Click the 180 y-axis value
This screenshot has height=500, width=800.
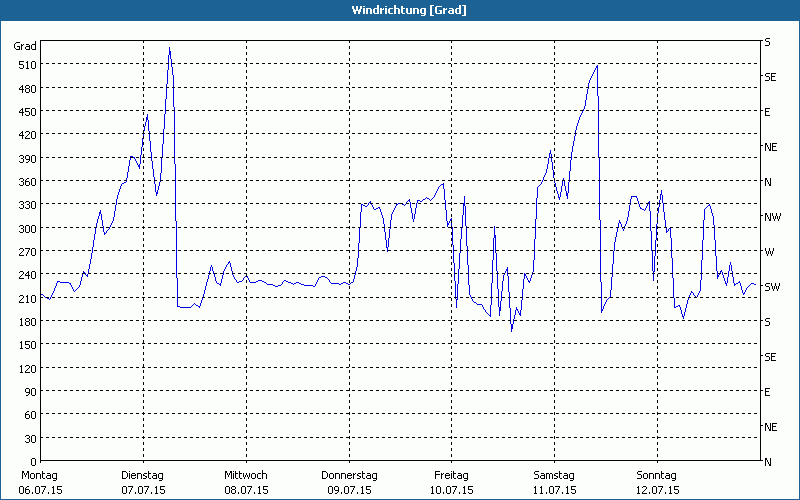pos(28,322)
